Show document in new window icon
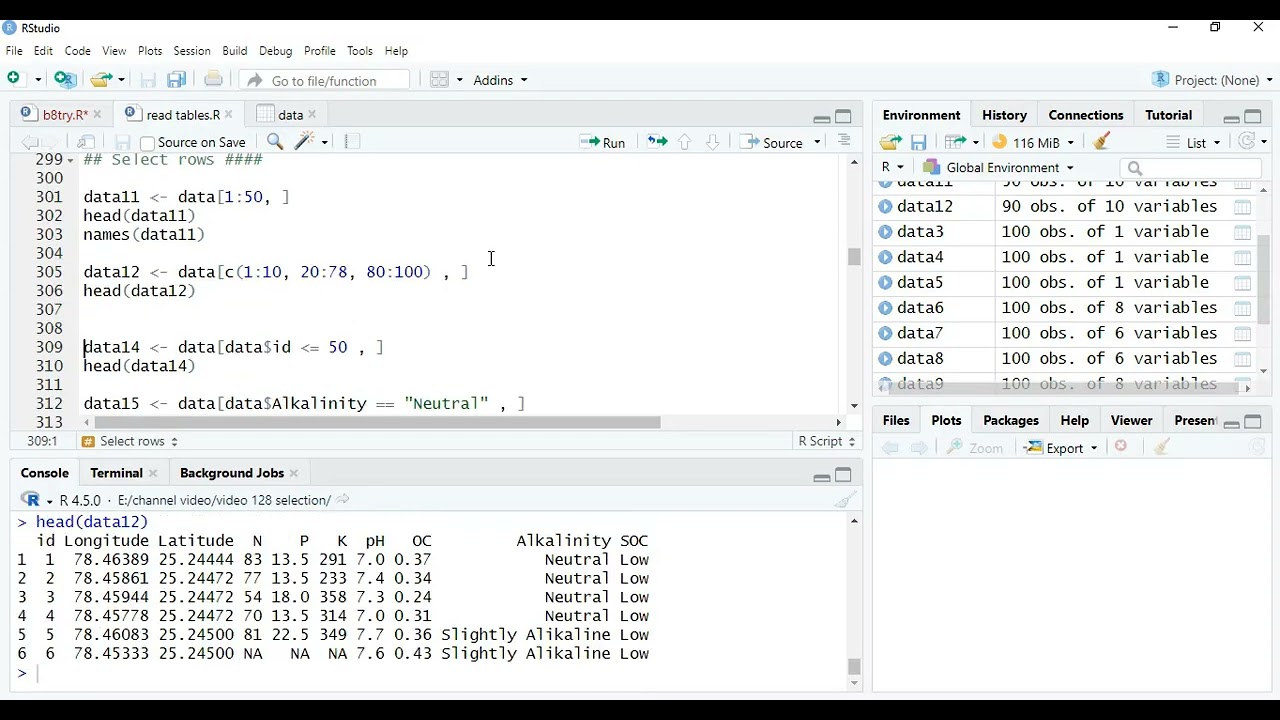The image size is (1280, 720). click(87, 142)
